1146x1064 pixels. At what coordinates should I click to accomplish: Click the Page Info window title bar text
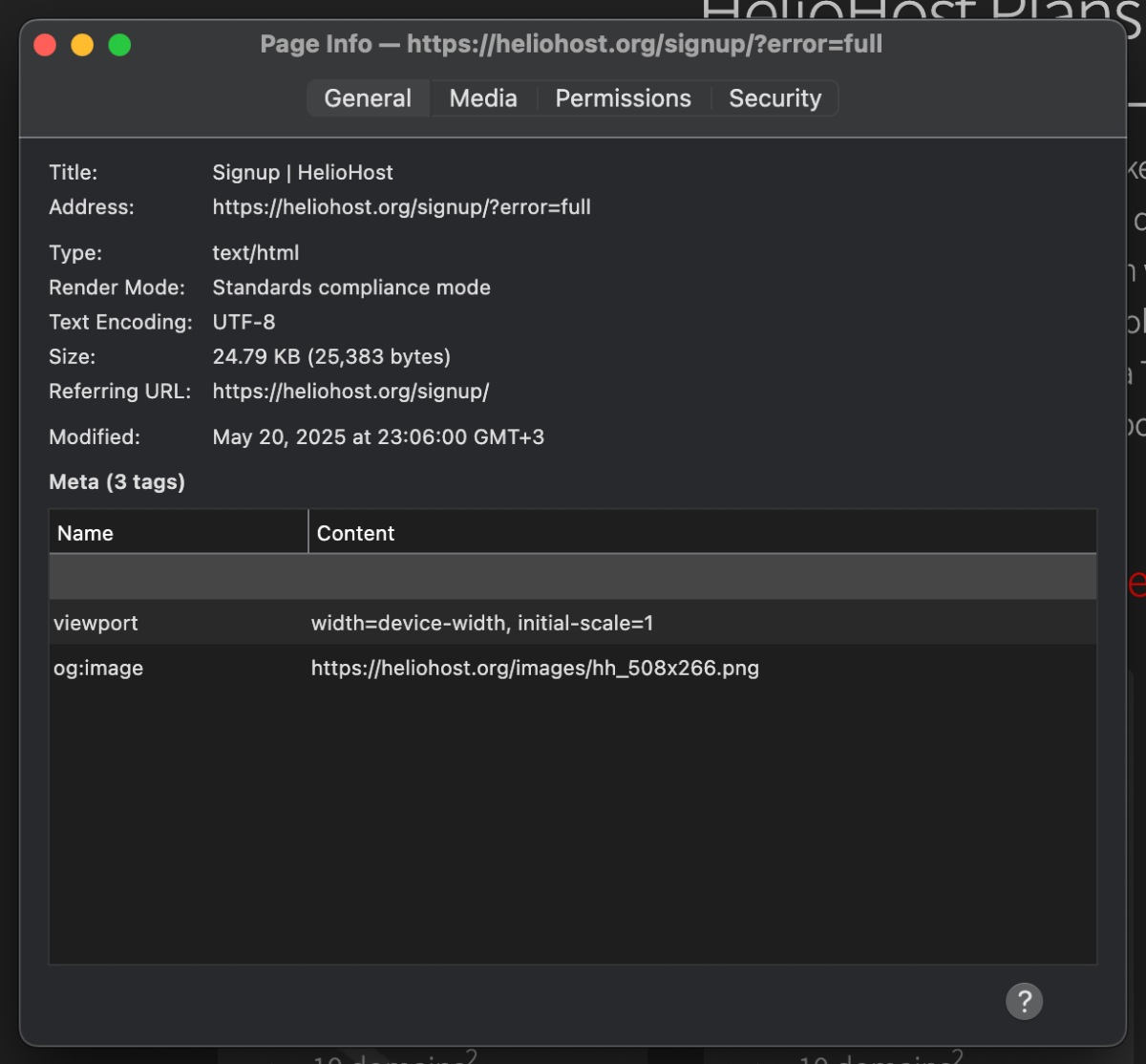coord(571,44)
